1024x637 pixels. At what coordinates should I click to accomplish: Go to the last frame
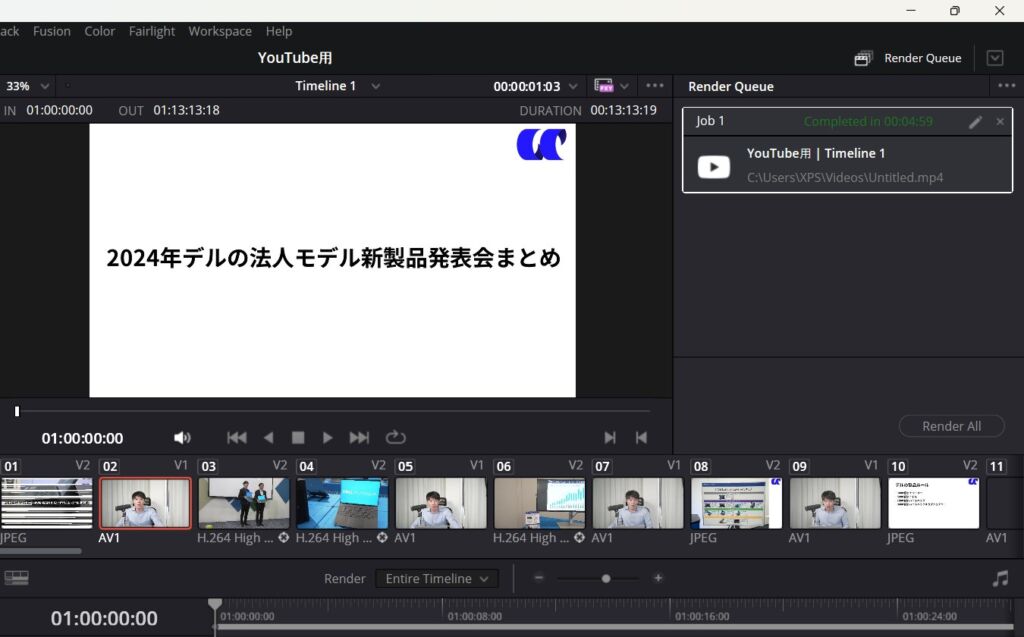359,438
